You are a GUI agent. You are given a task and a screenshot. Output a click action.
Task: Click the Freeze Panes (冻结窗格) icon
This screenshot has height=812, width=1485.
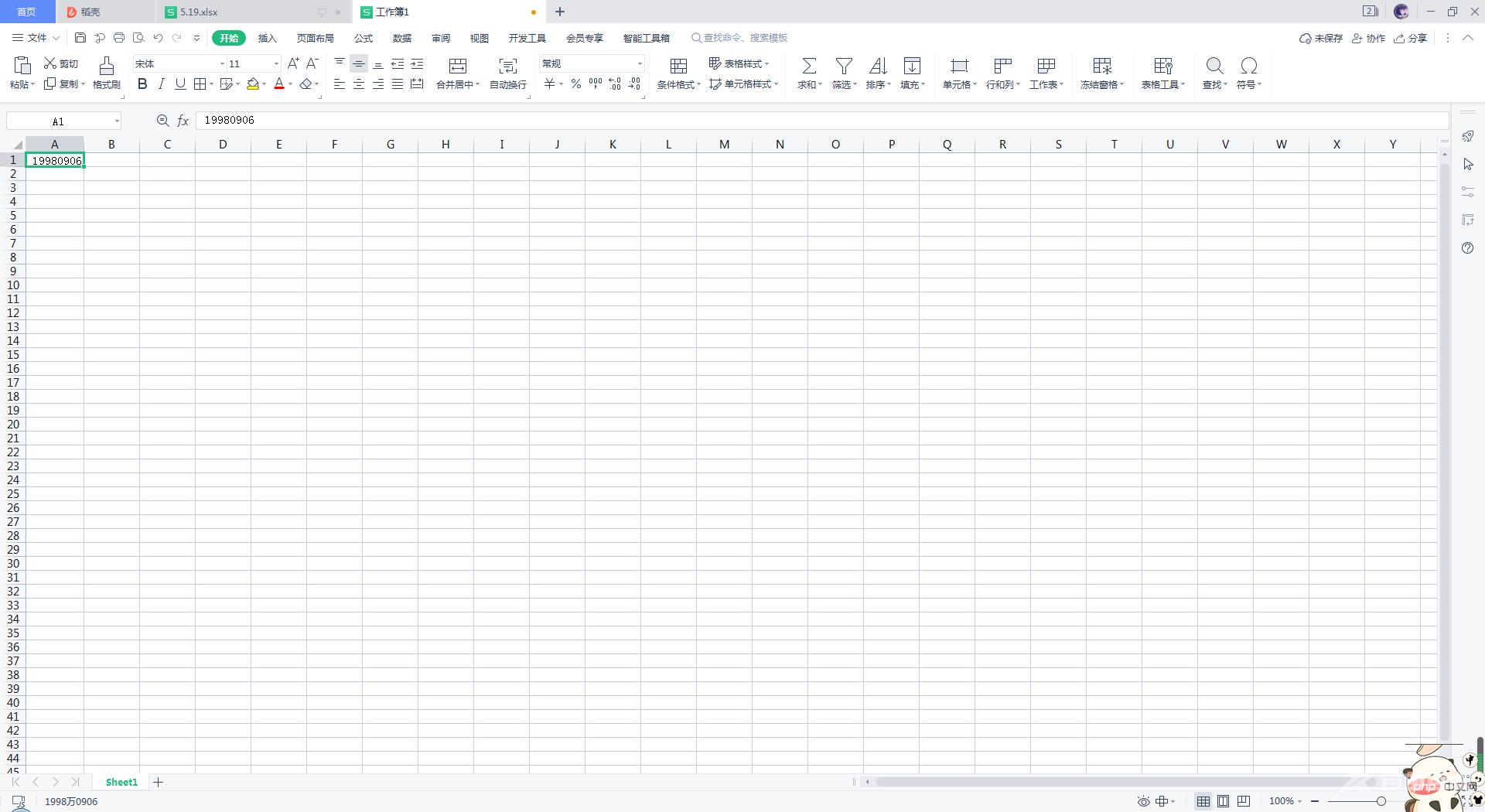(x=1101, y=67)
